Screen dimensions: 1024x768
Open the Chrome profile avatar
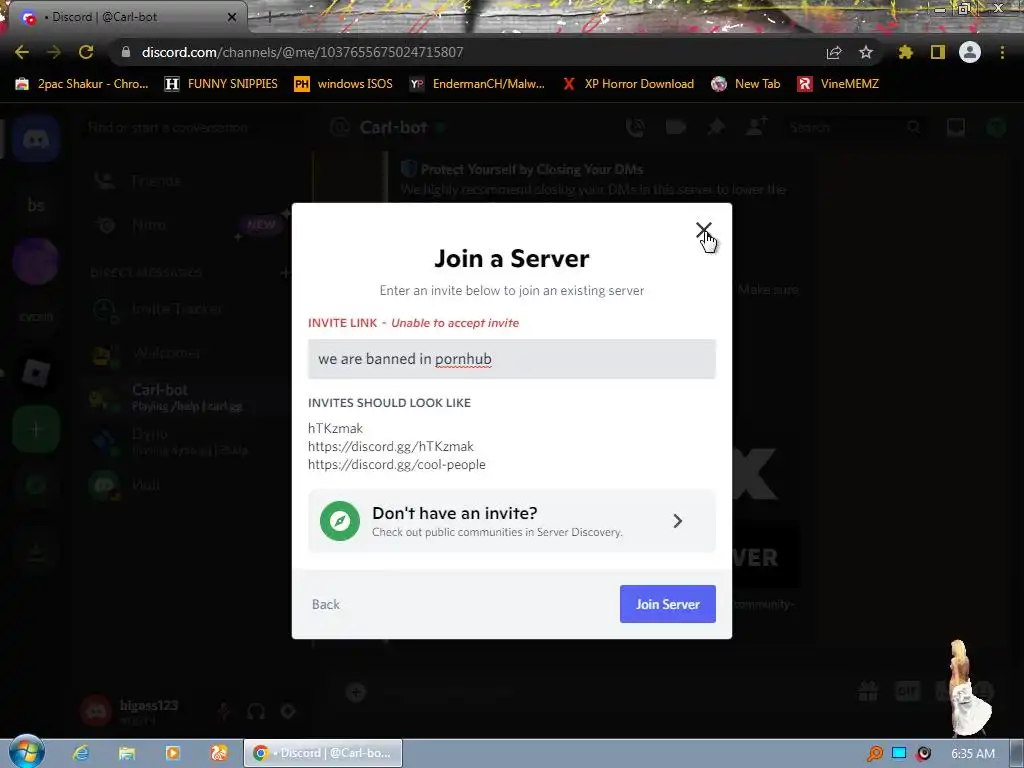[970, 52]
